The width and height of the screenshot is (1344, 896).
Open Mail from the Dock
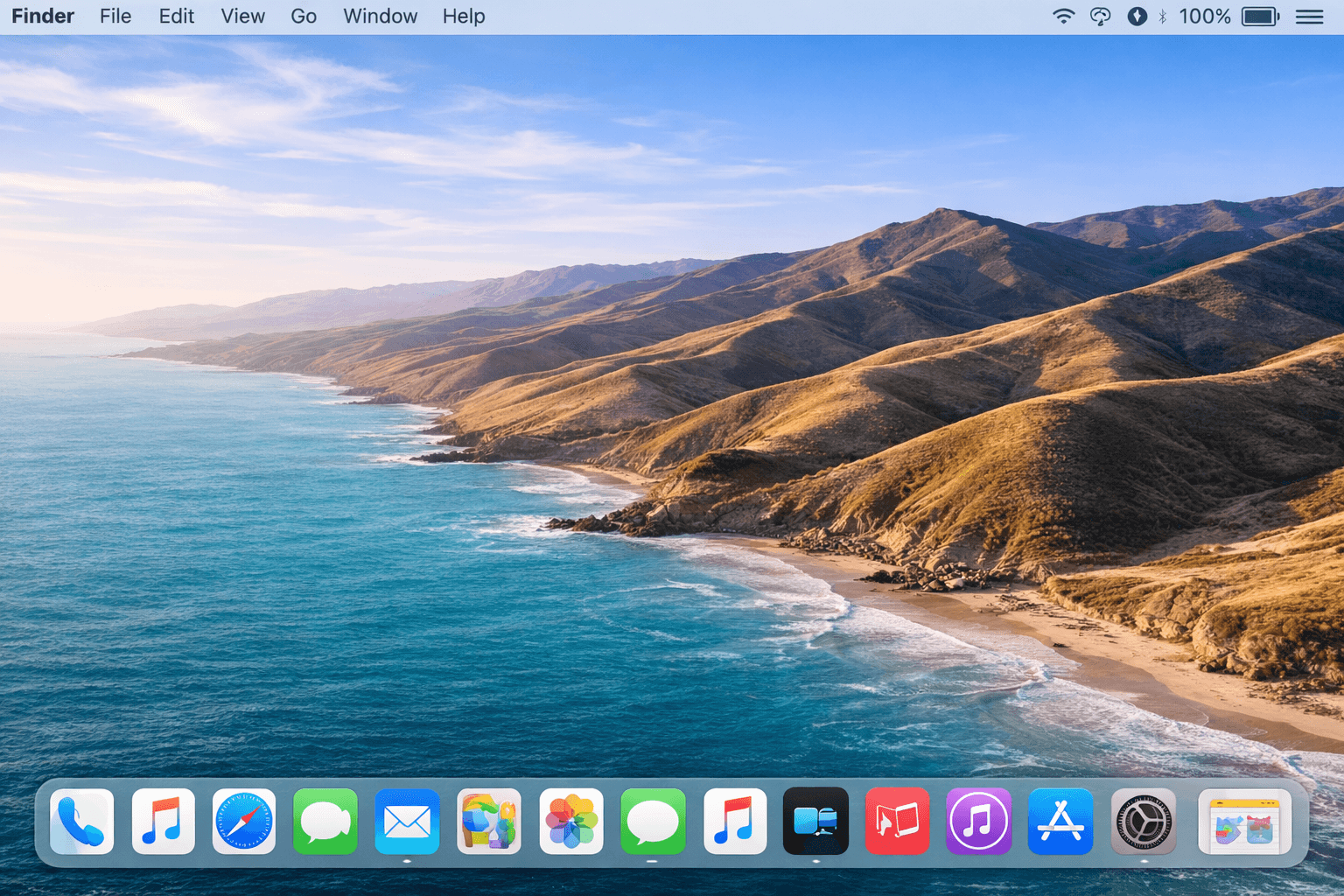(x=407, y=822)
